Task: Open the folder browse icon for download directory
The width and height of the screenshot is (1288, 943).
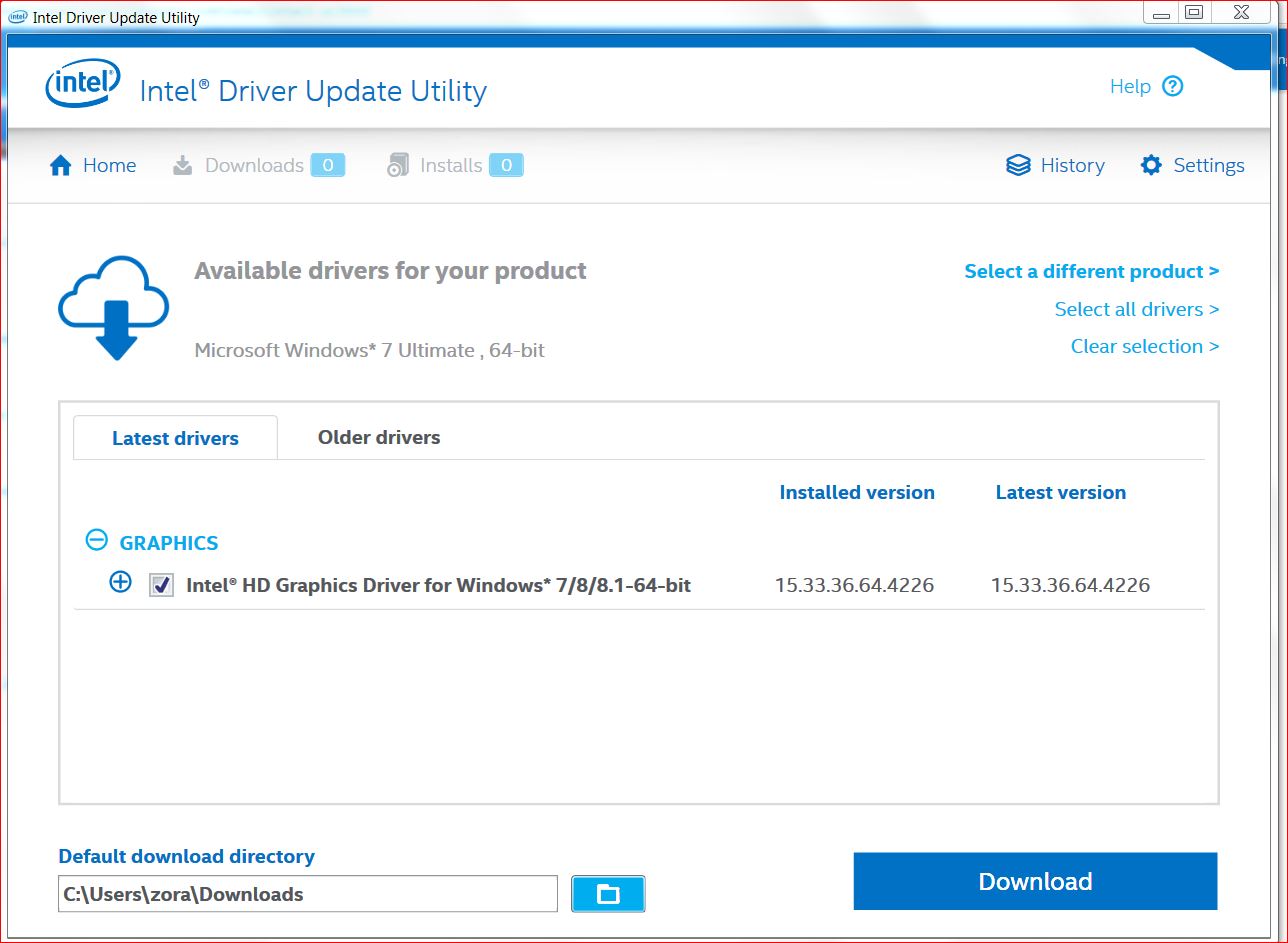Action: point(607,893)
